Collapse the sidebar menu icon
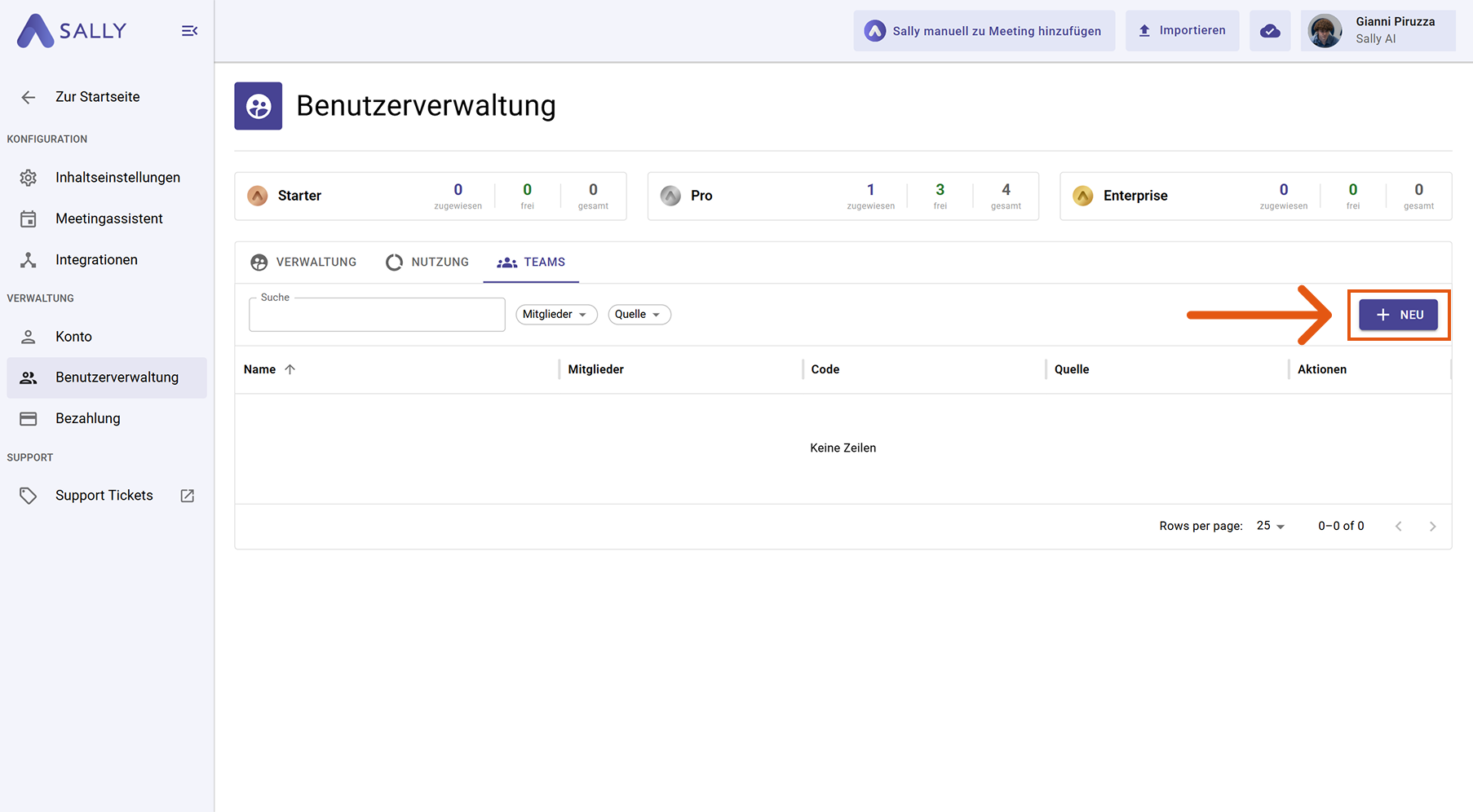The image size is (1473, 812). pyautogui.click(x=189, y=31)
